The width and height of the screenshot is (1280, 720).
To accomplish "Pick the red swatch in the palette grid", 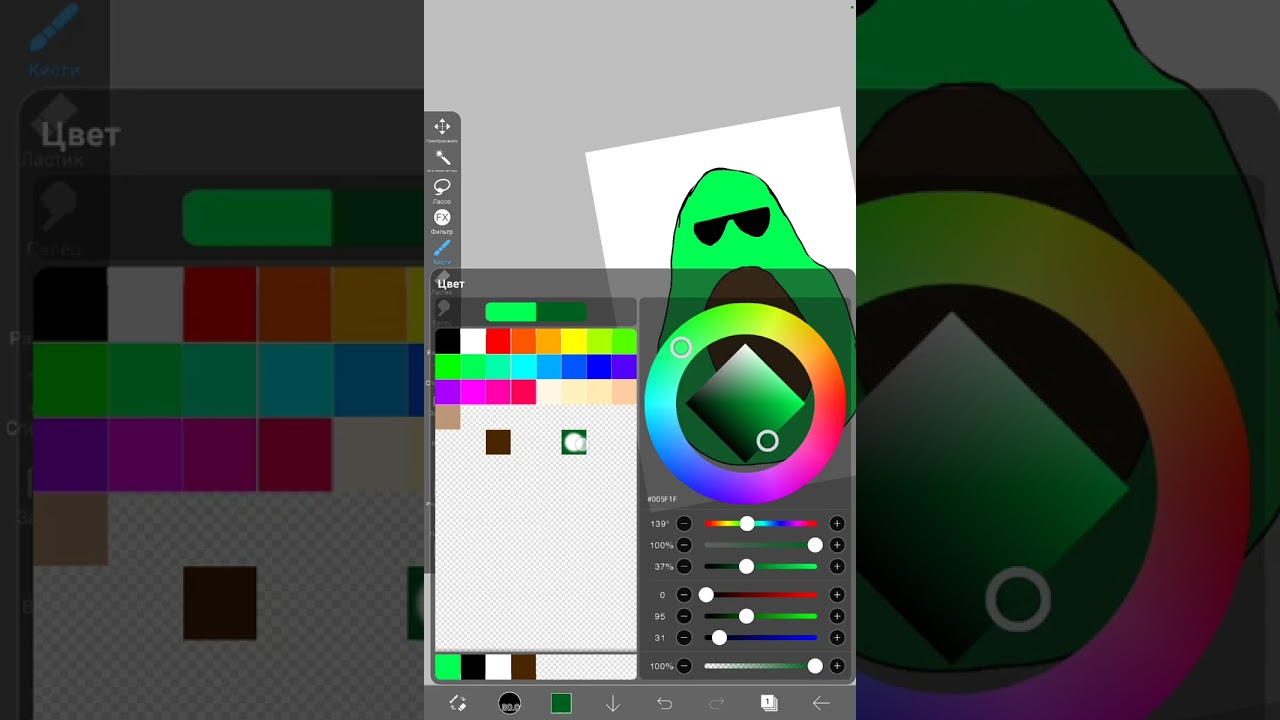I will point(498,341).
